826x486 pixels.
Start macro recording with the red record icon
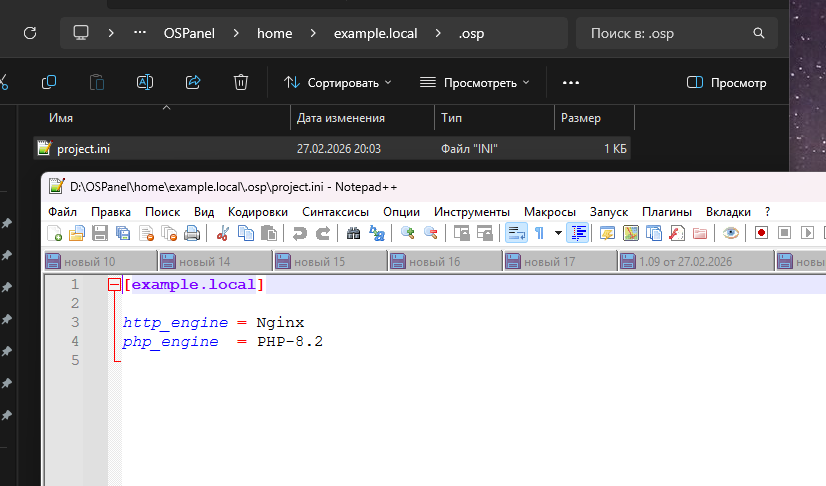coord(761,233)
